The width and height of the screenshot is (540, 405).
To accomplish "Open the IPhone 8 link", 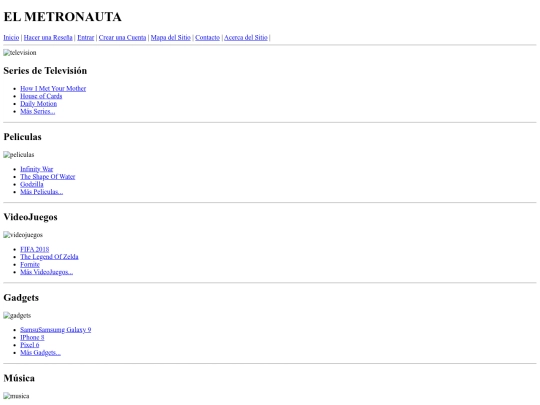I will tap(32, 338).
